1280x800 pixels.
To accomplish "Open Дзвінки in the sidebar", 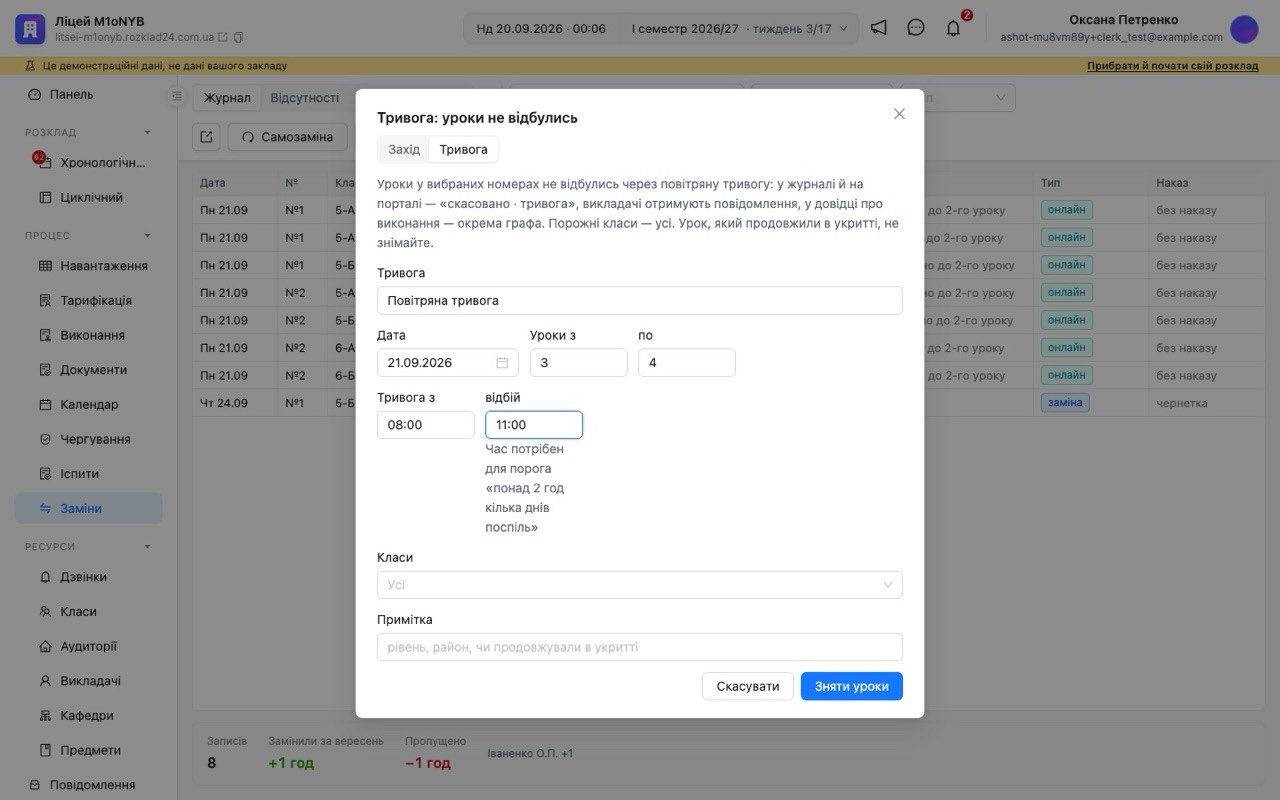I will coord(88,577).
